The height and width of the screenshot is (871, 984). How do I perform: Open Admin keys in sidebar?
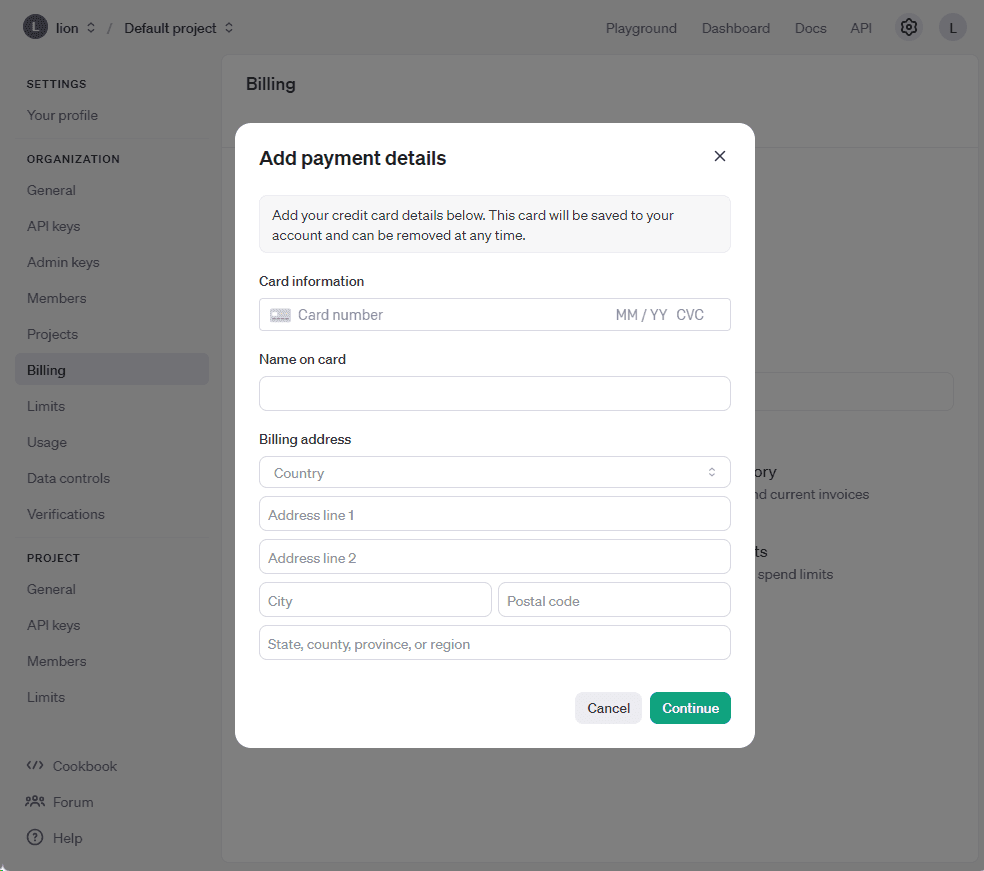tap(63, 262)
